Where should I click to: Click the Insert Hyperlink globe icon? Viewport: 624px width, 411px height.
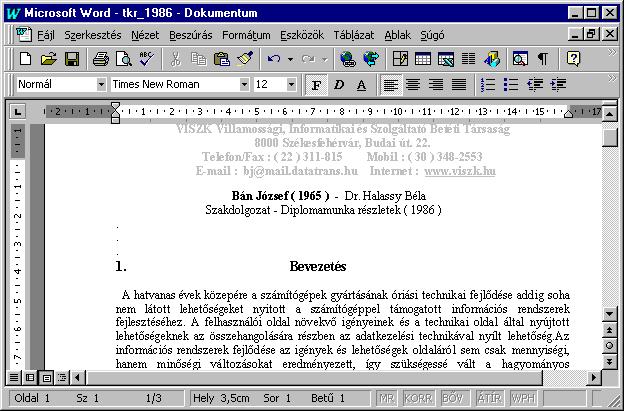pos(348,59)
